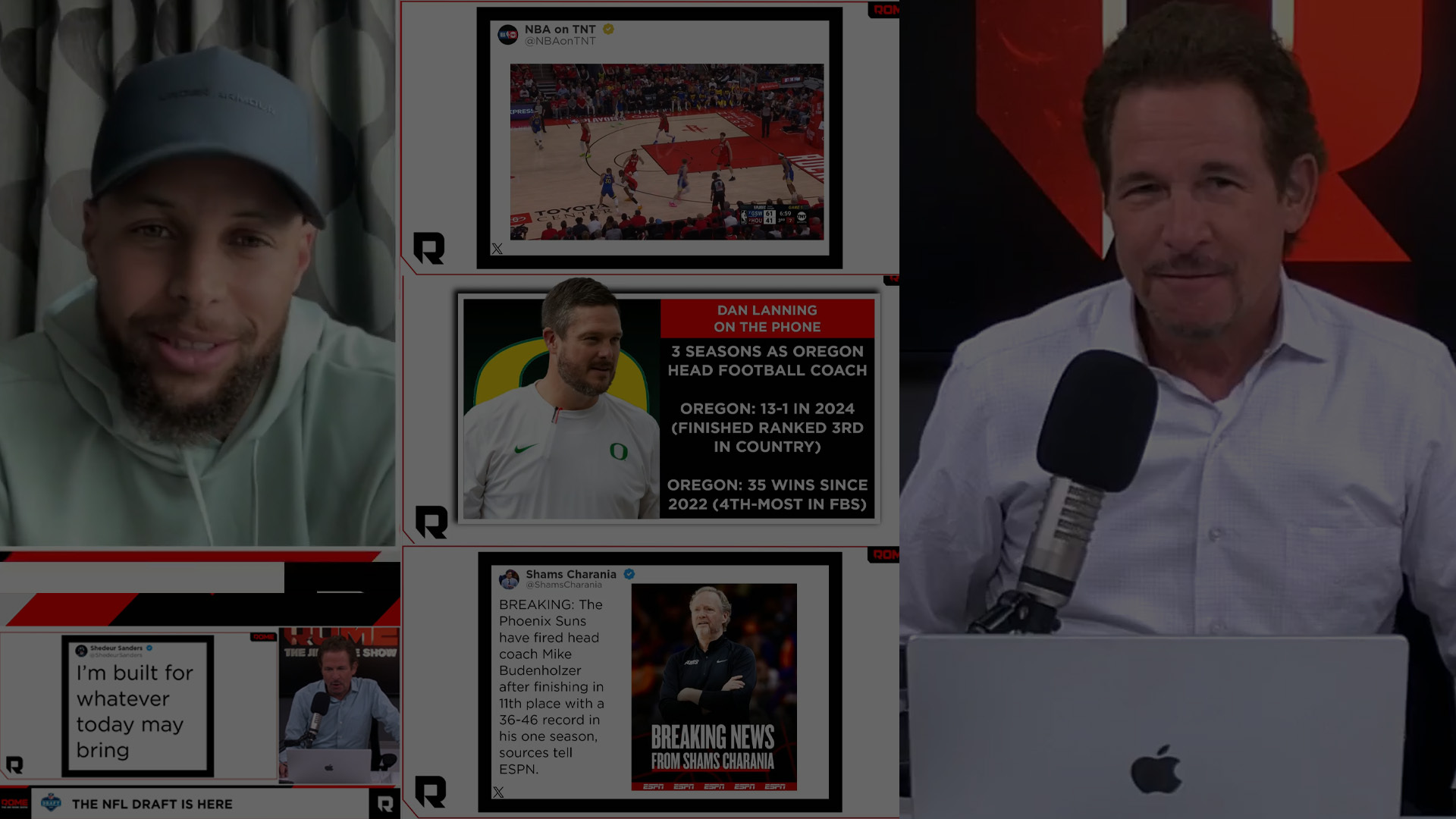Click the 'THE NFL DRAFT IS HERE' ticker
This screenshot has width=1456, height=819.
(152, 804)
